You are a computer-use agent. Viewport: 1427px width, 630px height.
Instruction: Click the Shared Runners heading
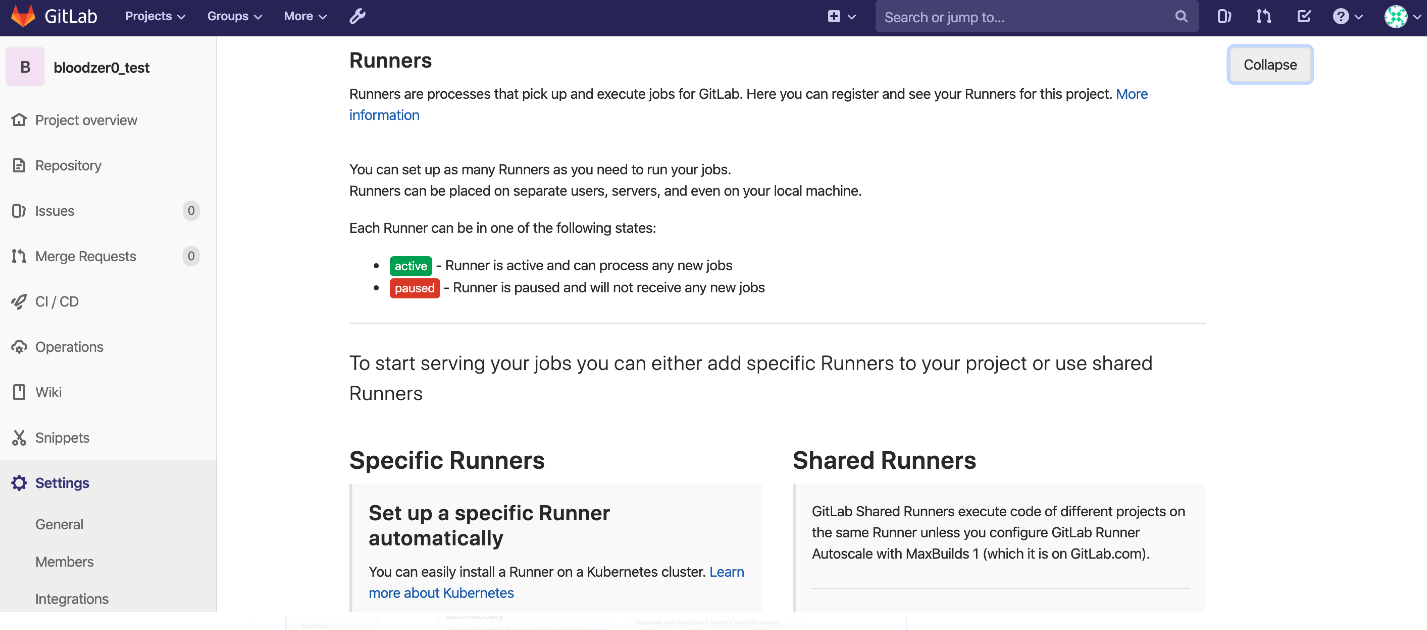click(x=884, y=461)
